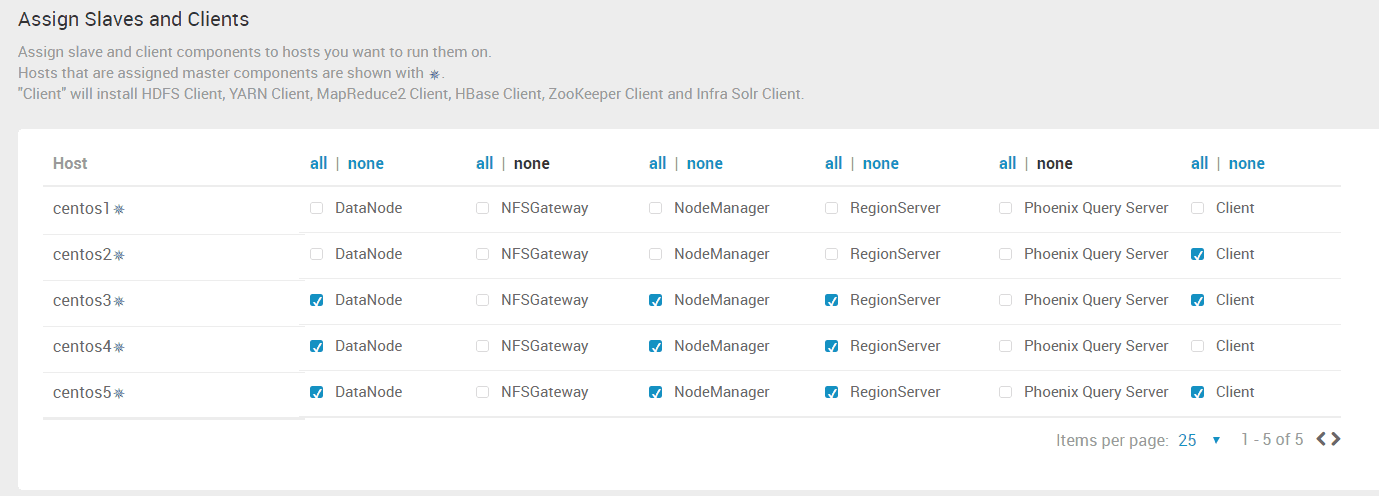Click the centos3 host name

(82, 300)
